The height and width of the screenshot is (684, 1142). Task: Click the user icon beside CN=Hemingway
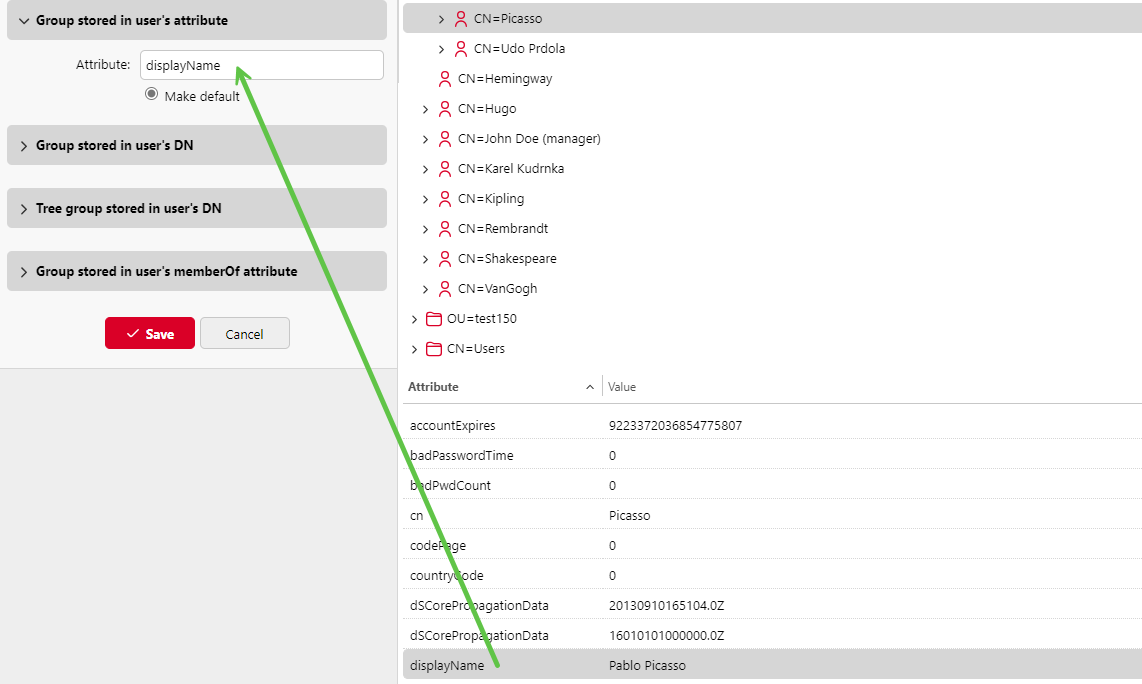tap(445, 79)
